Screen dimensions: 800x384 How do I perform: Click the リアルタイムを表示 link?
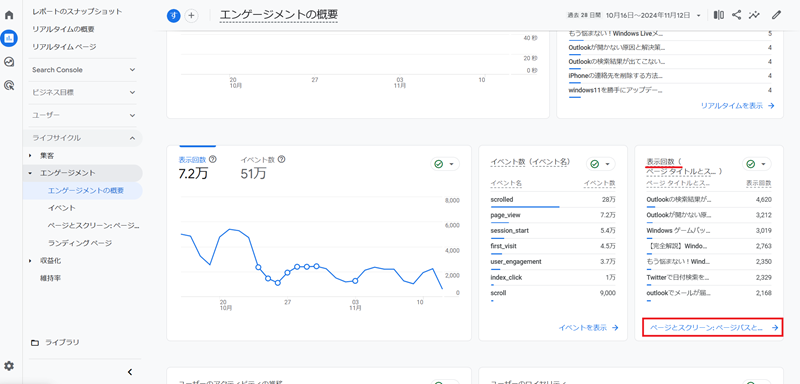[738, 106]
